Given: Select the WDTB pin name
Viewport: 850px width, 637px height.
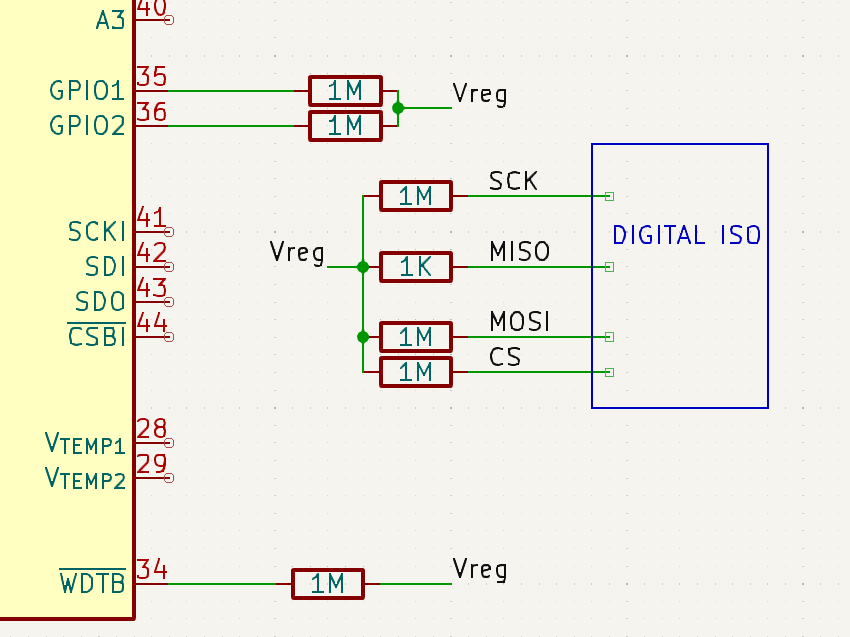Looking at the screenshot, I should pyautogui.click(x=93, y=583).
